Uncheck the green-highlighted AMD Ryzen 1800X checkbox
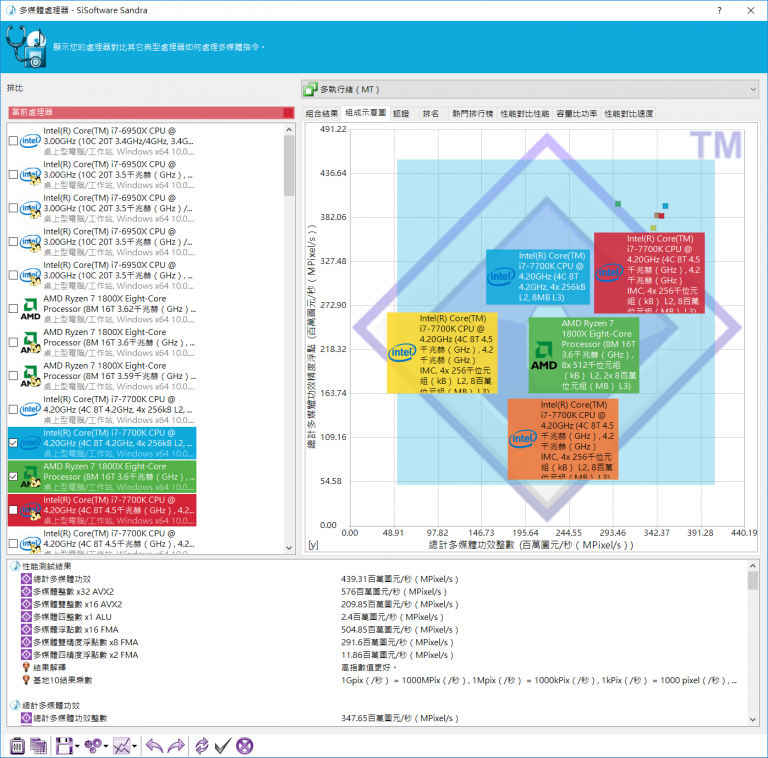The width and height of the screenshot is (768, 758). point(13,476)
